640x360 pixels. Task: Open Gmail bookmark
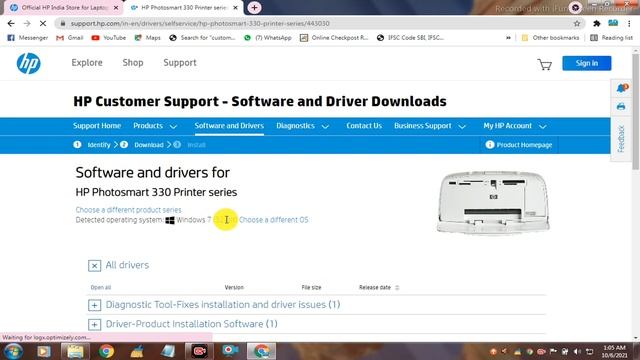click(70, 38)
